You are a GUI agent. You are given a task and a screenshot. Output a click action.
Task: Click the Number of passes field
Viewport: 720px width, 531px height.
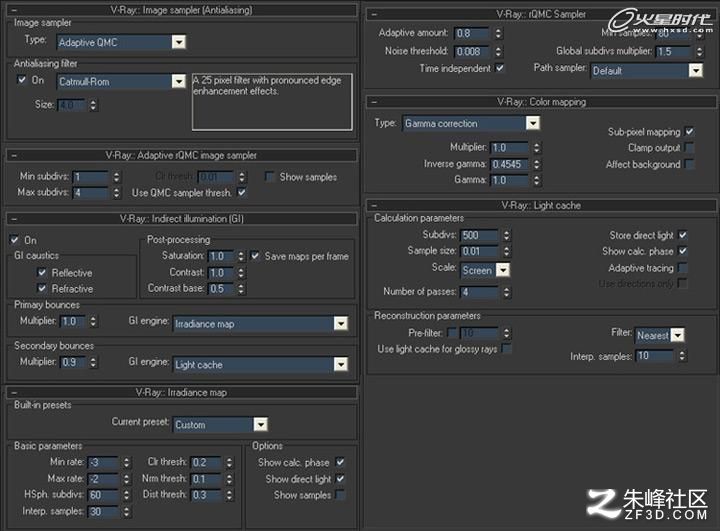point(479,292)
